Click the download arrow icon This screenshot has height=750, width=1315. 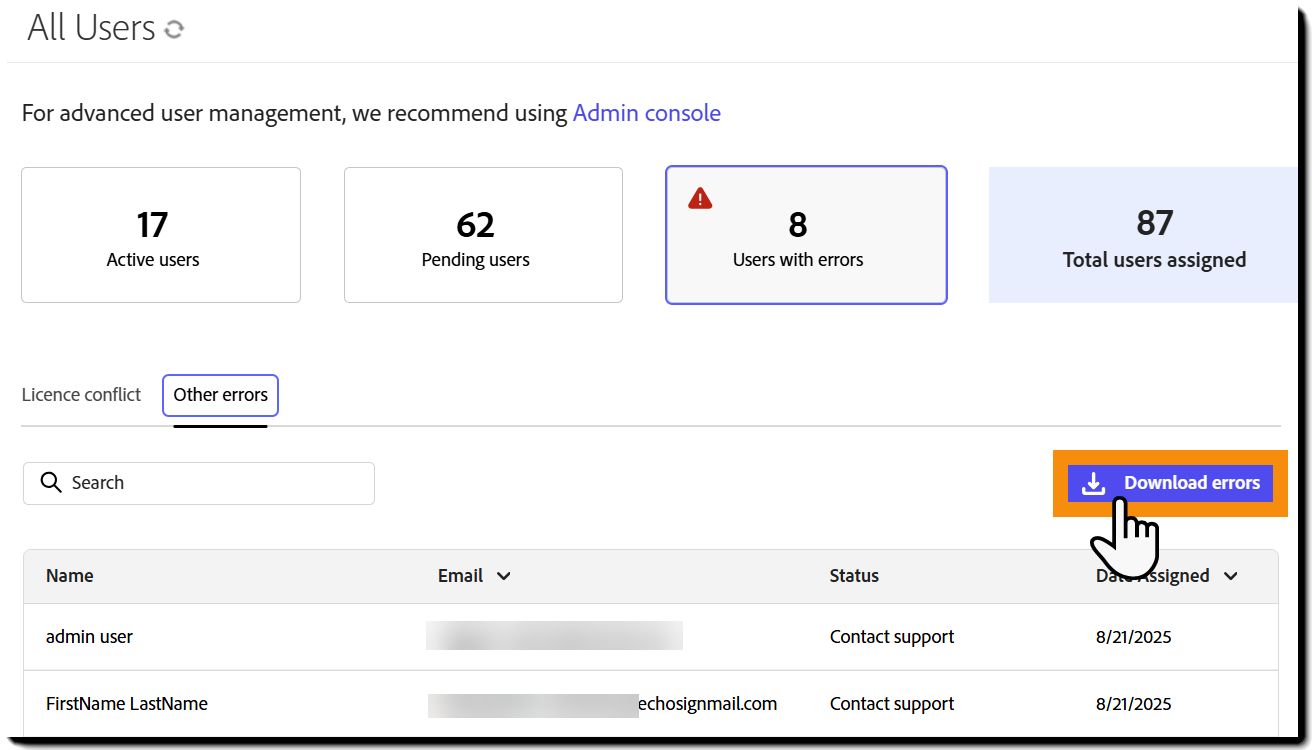[x=1094, y=484]
